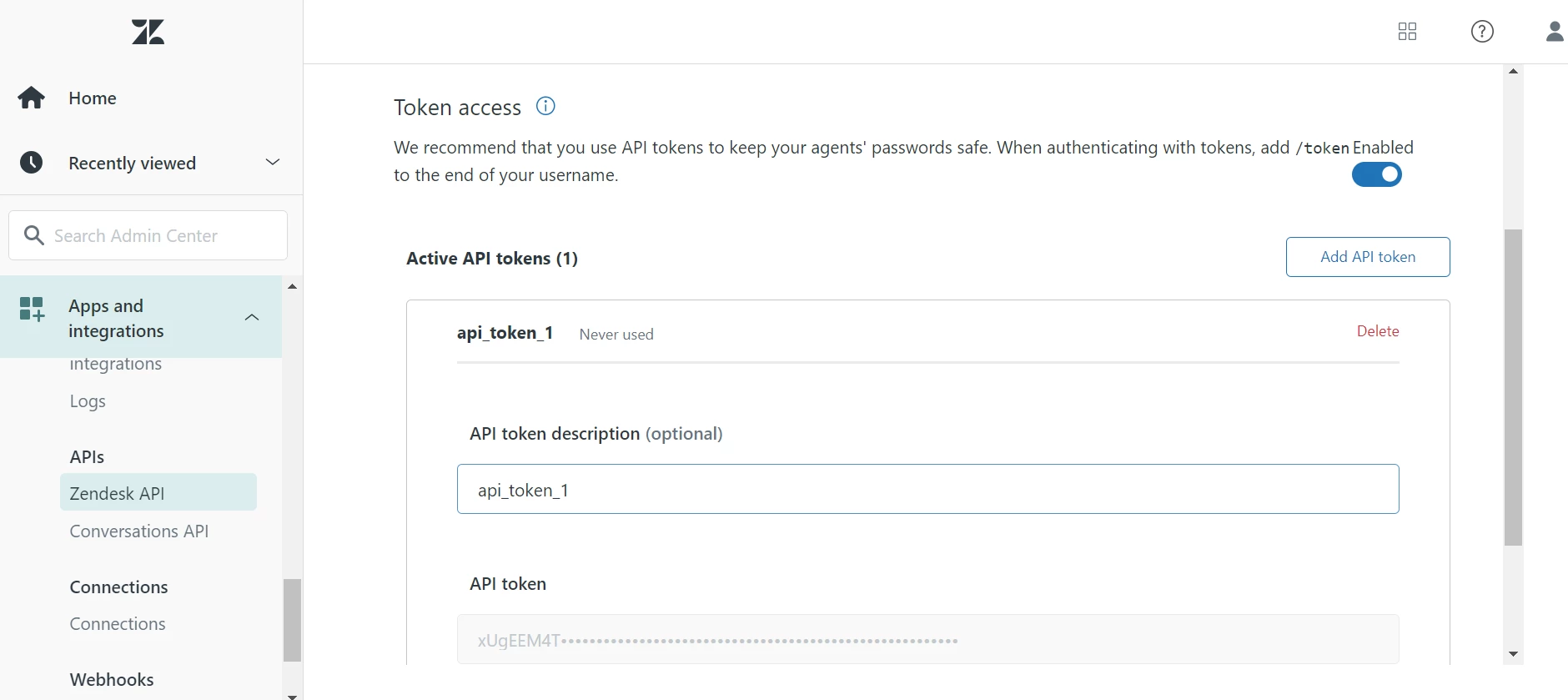Click the main page vertical scrollbar
Screen dimensions: 1568x700
[x=1513, y=387]
